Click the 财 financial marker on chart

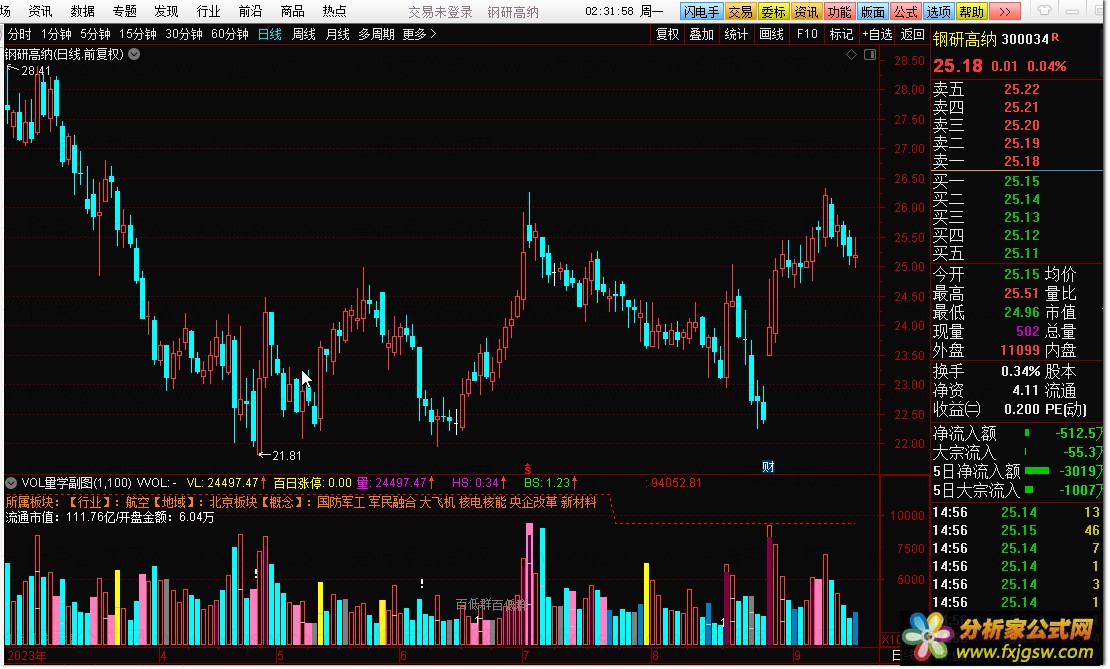pos(768,467)
